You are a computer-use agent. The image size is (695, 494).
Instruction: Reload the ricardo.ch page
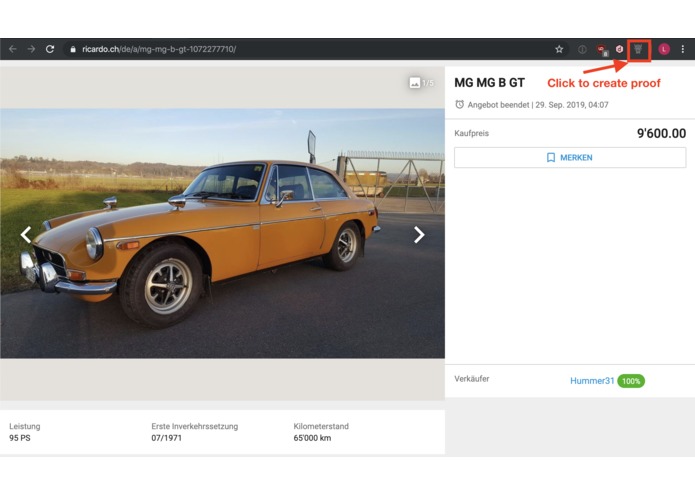[x=50, y=49]
